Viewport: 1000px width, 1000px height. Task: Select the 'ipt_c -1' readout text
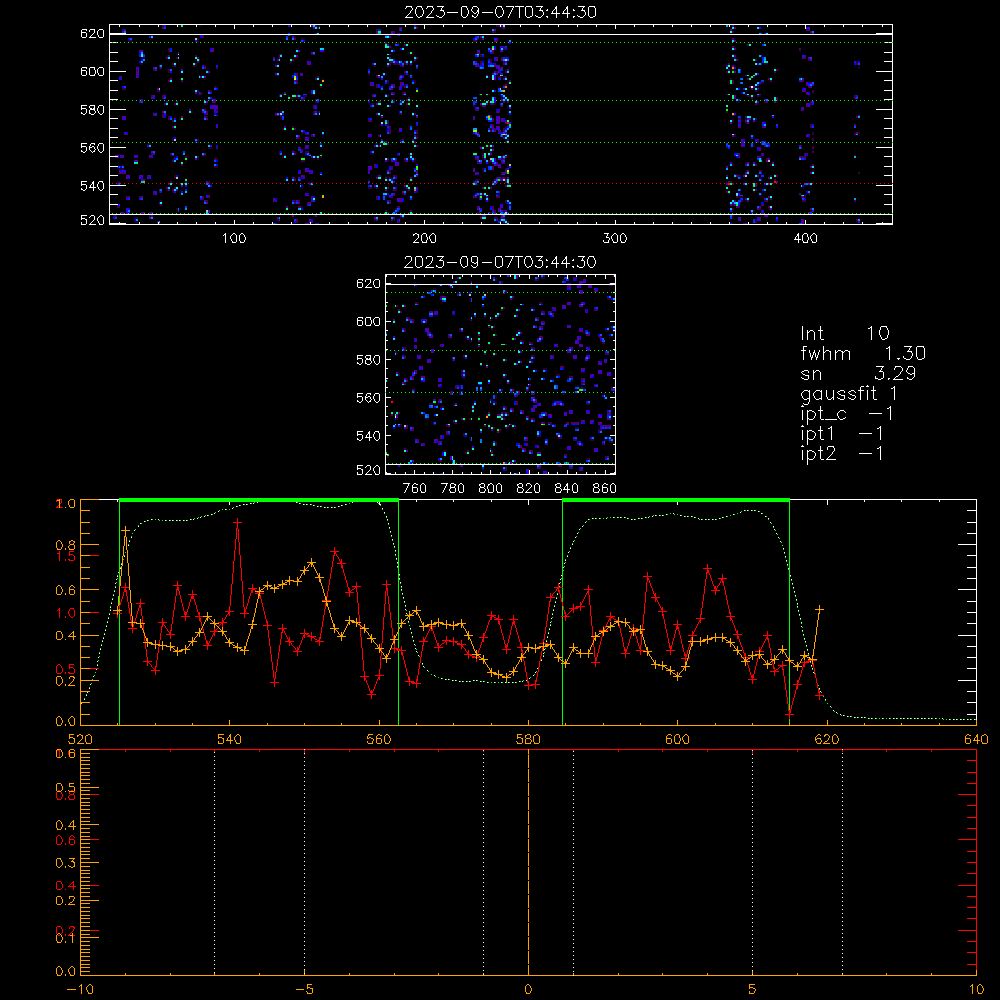[847, 415]
